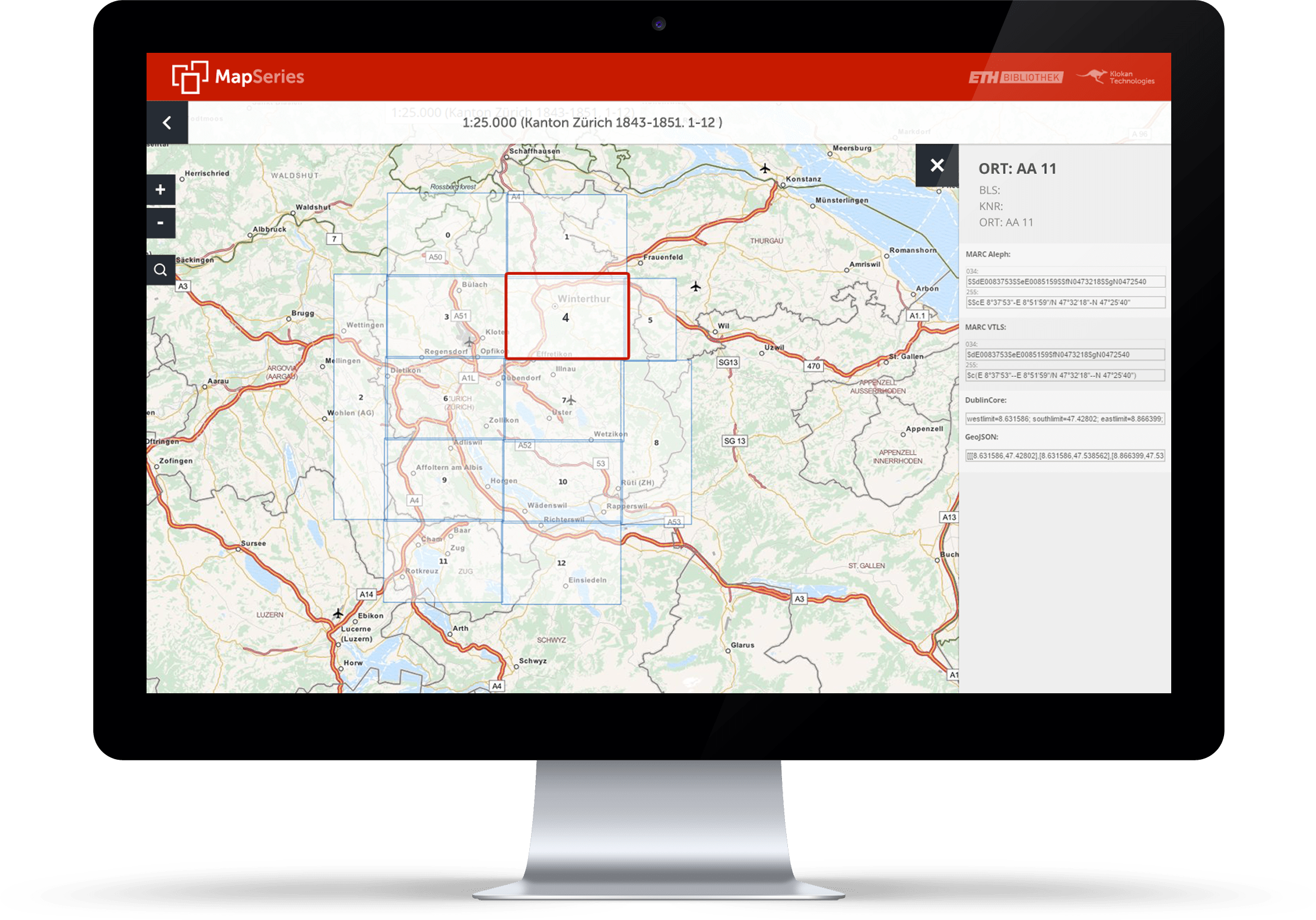Select the highlighted Winterthur sheet 4
This screenshot has width=1316, height=920.
pos(567,317)
